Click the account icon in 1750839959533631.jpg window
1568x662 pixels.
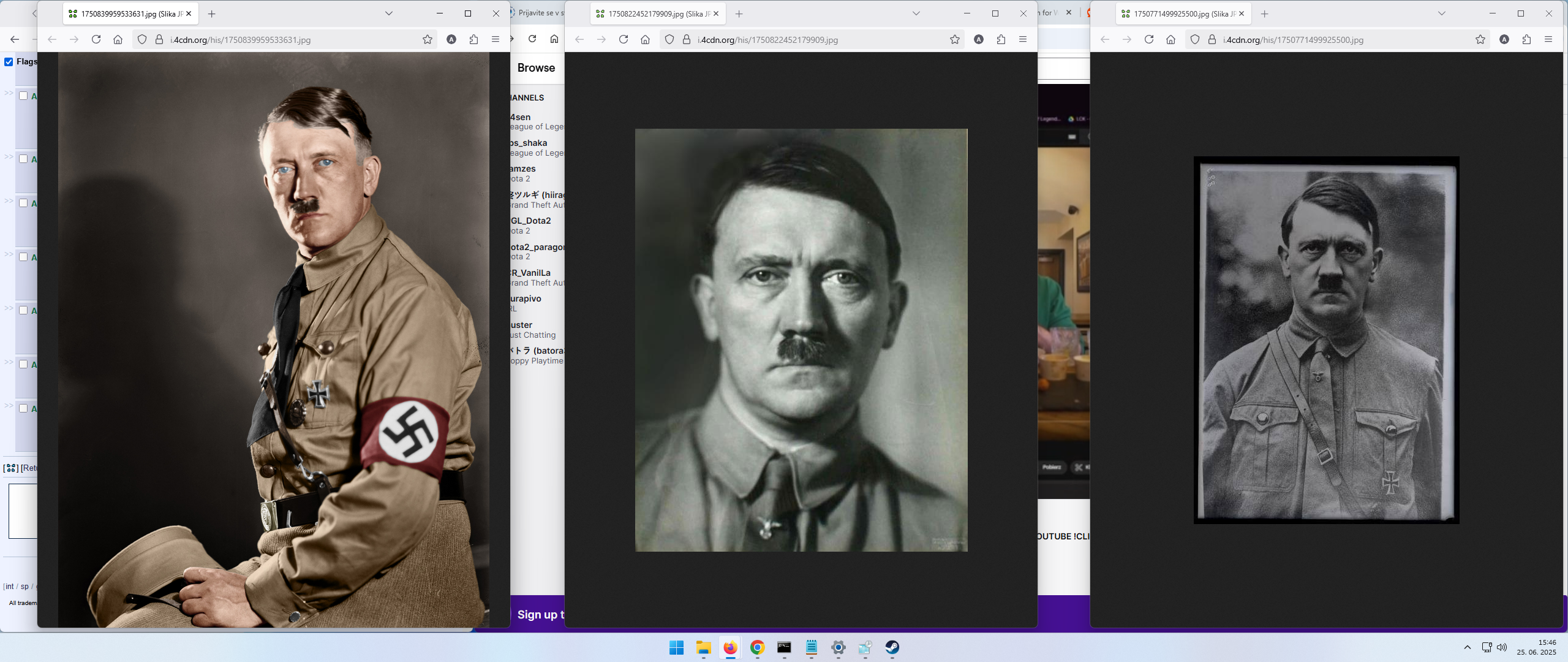(451, 39)
